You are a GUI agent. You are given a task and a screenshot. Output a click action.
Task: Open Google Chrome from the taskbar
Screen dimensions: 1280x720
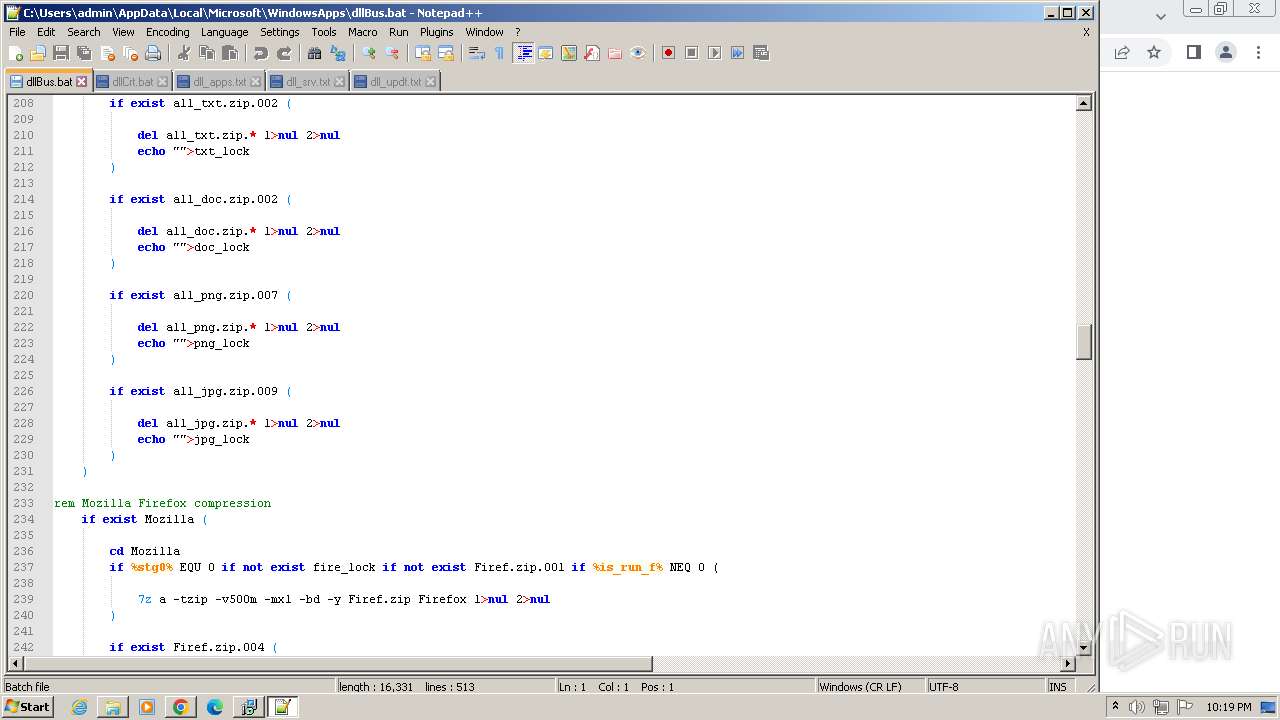(x=180, y=707)
